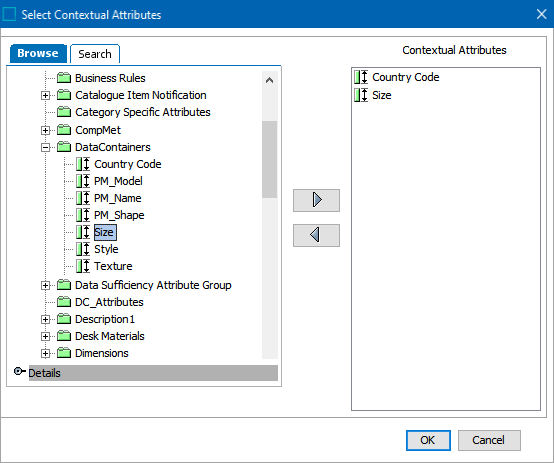Confirm selection with the OK button

tap(428, 440)
